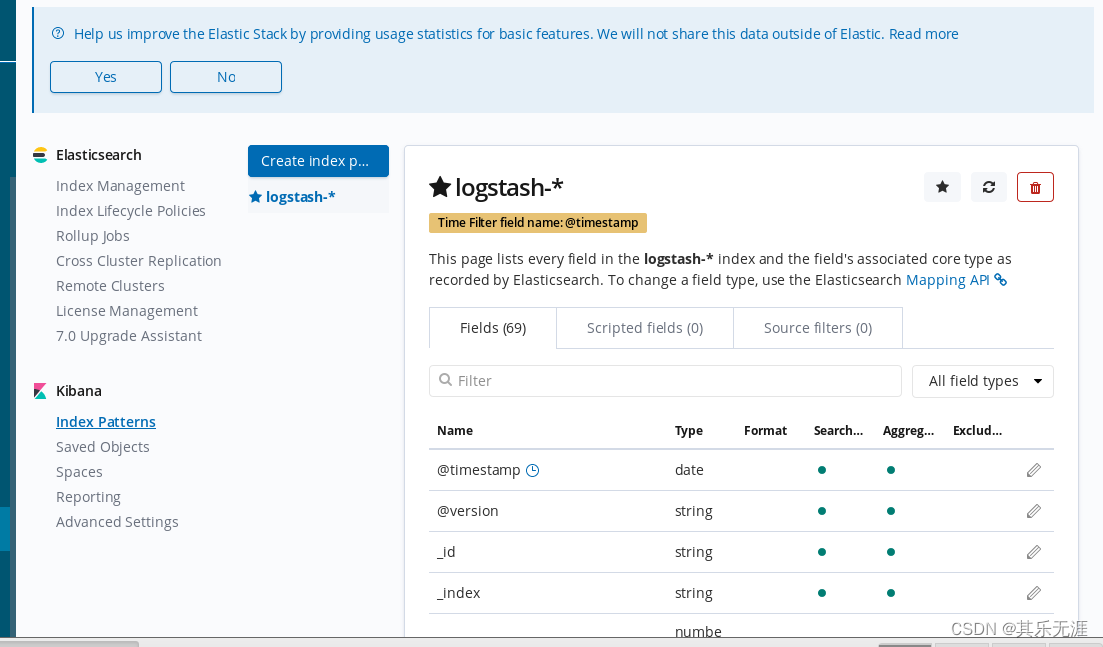The width and height of the screenshot is (1103, 647).
Task: Edit the @timestamp field
Action: click(x=1033, y=470)
